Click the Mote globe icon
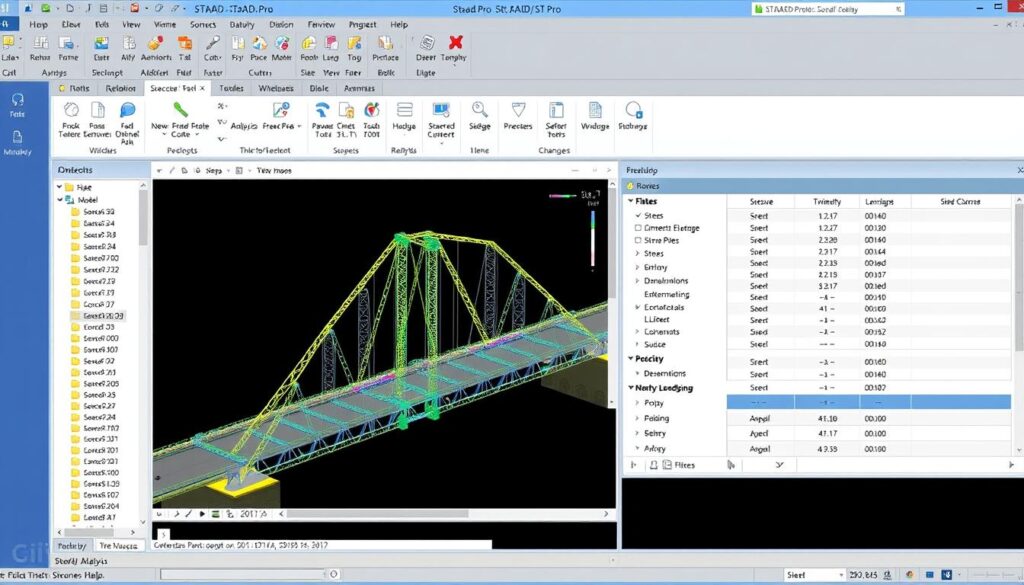 (x=281, y=43)
